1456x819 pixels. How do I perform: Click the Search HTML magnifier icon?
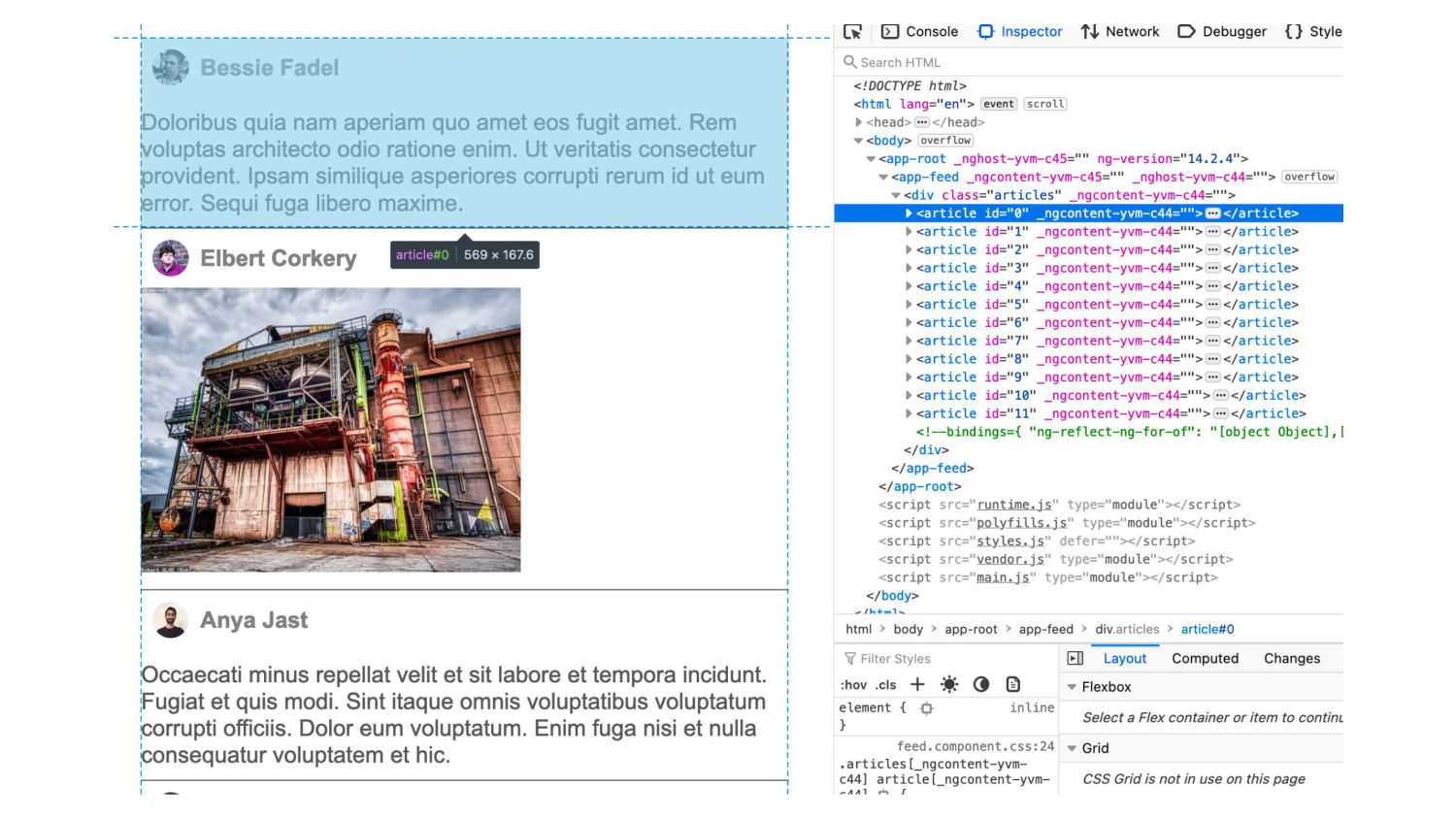point(850,62)
